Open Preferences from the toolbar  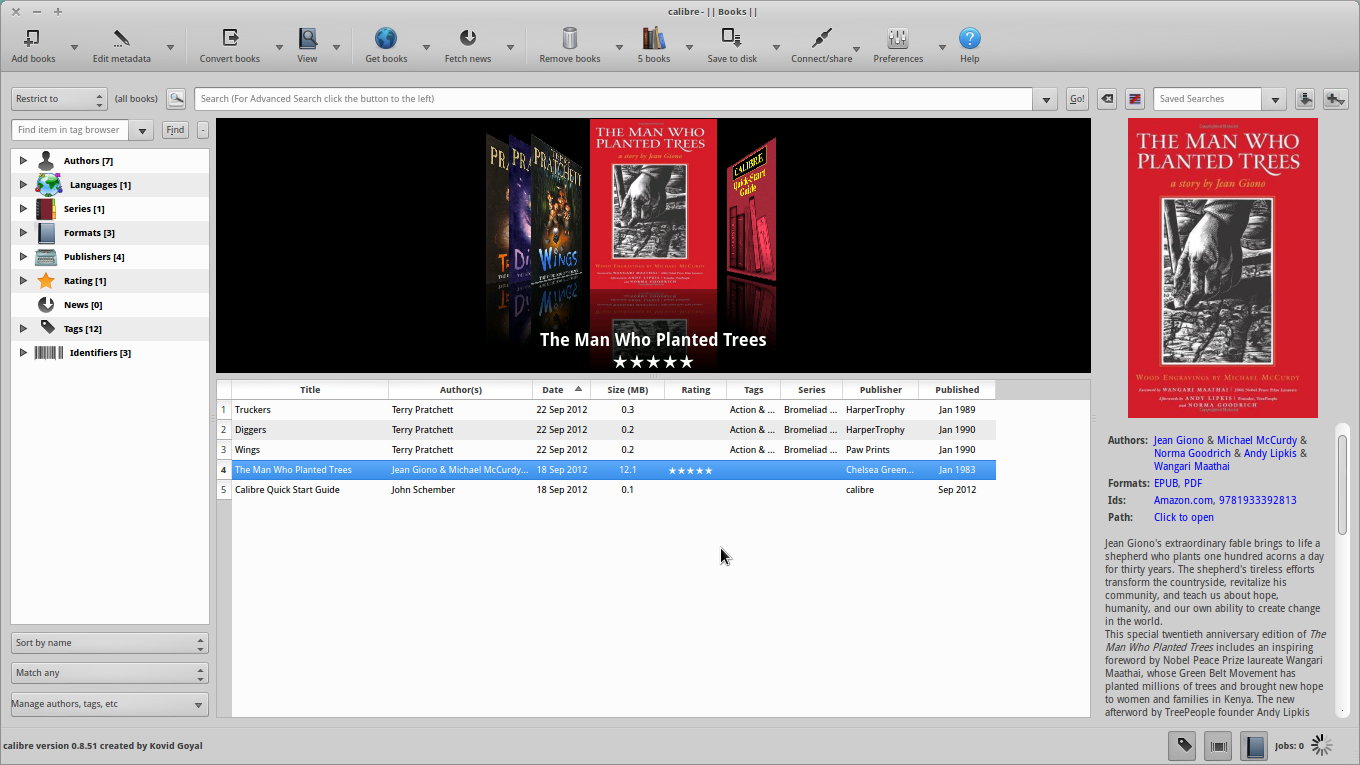point(898,39)
